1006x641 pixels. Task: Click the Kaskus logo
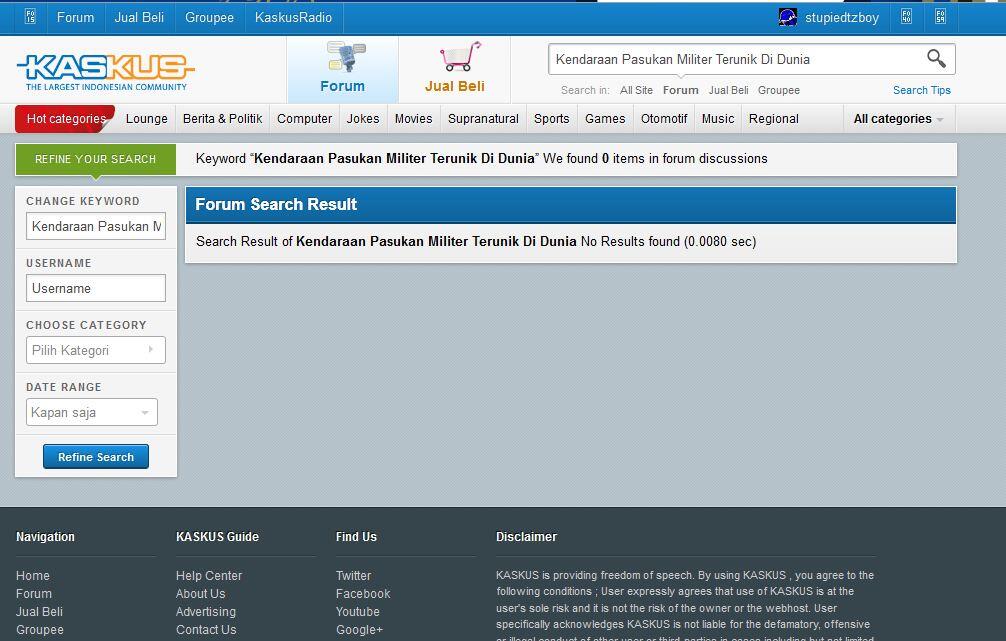tap(105, 72)
